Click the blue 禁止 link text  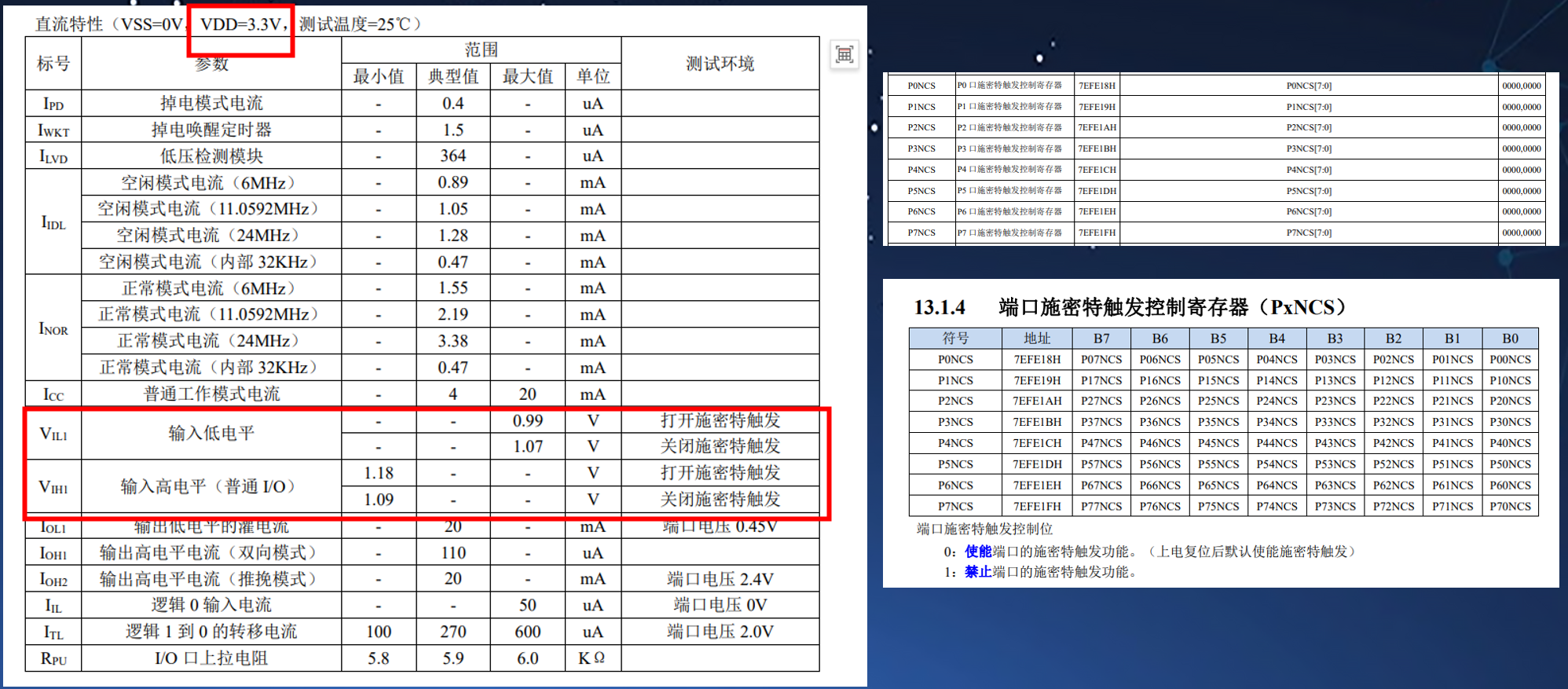[x=978, y=572]
